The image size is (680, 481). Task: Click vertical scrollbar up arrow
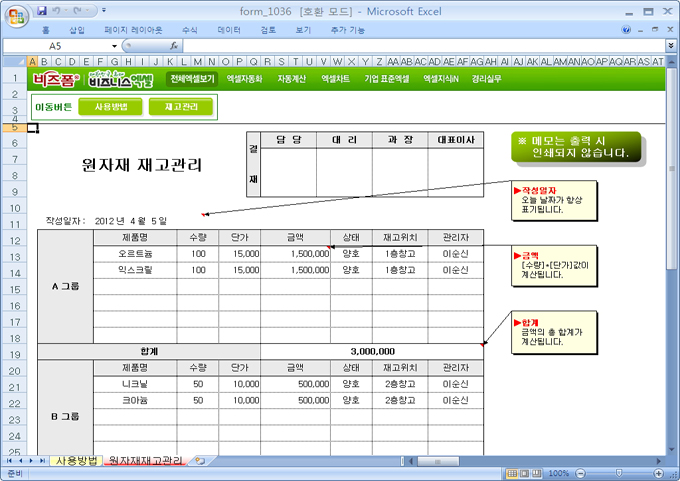(x=672, y=62)
